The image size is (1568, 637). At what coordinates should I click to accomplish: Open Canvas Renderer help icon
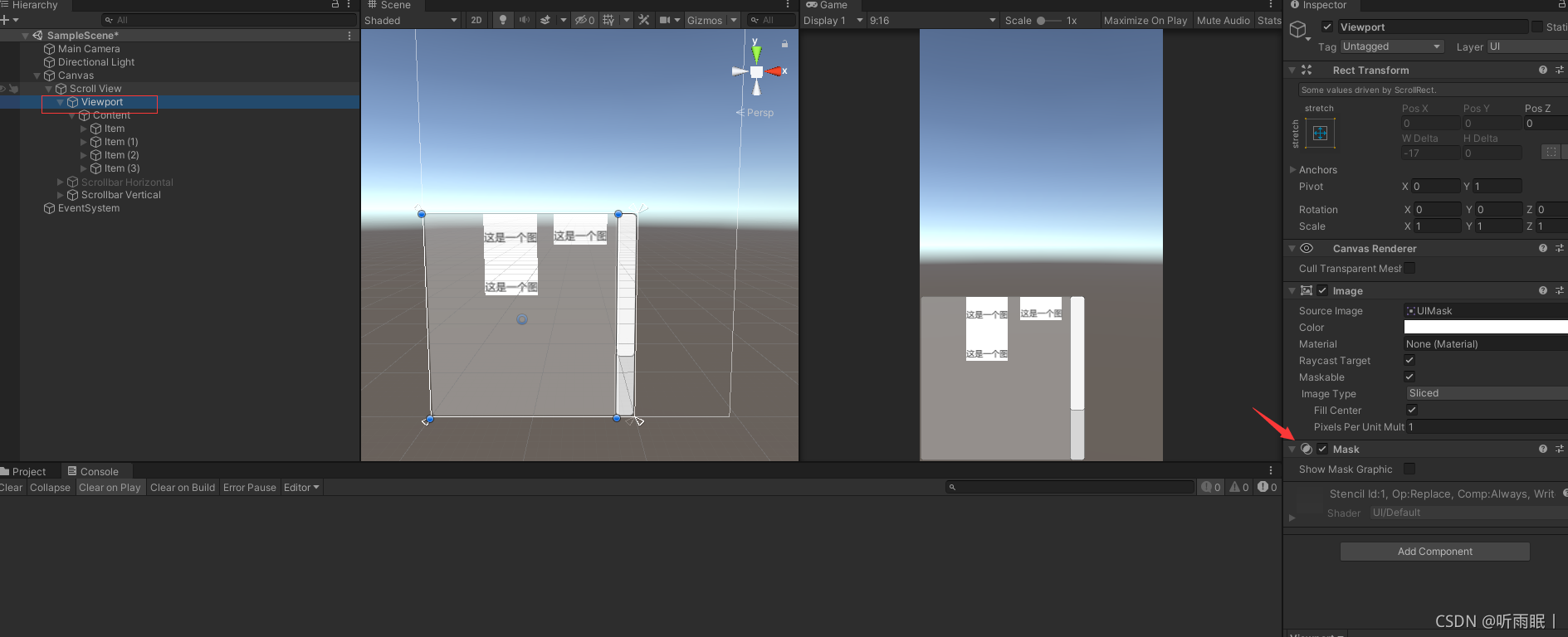tap(1543, 249)
